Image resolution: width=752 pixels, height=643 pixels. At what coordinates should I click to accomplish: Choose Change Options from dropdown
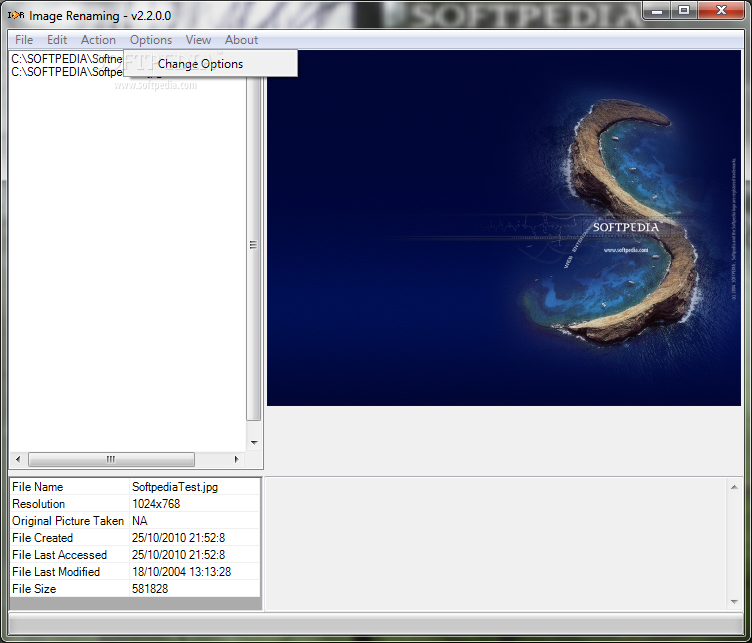click(211, 64)
